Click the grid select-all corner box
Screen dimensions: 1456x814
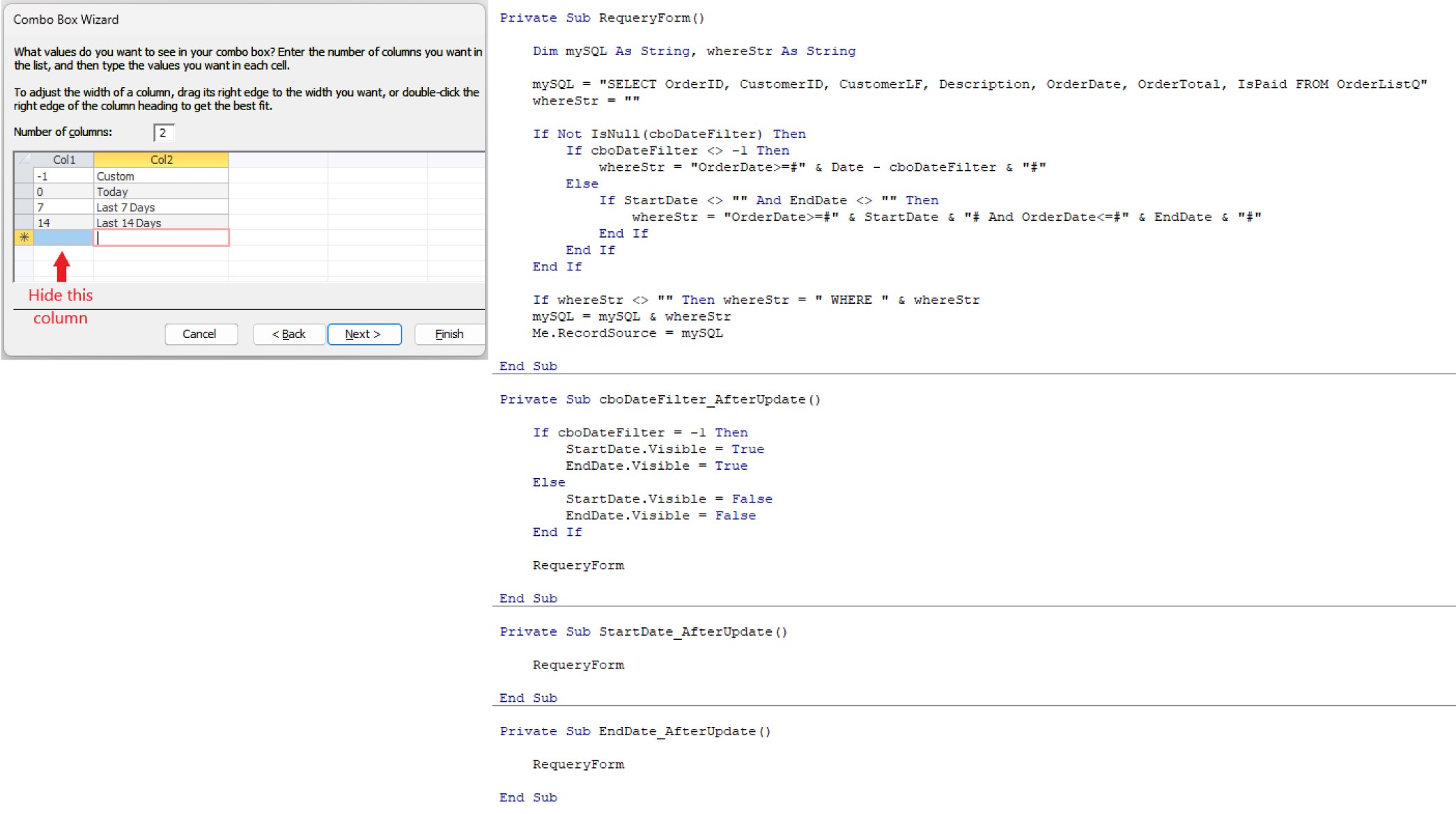point(24,160)
